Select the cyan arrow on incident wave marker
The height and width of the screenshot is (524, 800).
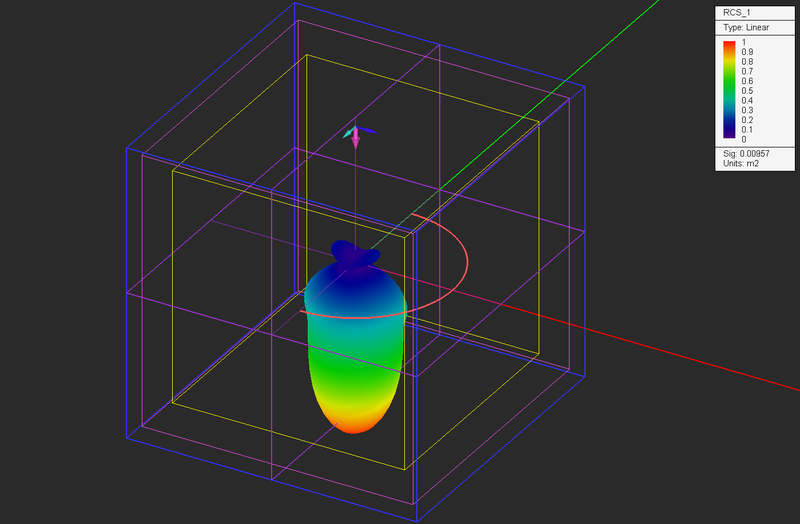(348, 134)
